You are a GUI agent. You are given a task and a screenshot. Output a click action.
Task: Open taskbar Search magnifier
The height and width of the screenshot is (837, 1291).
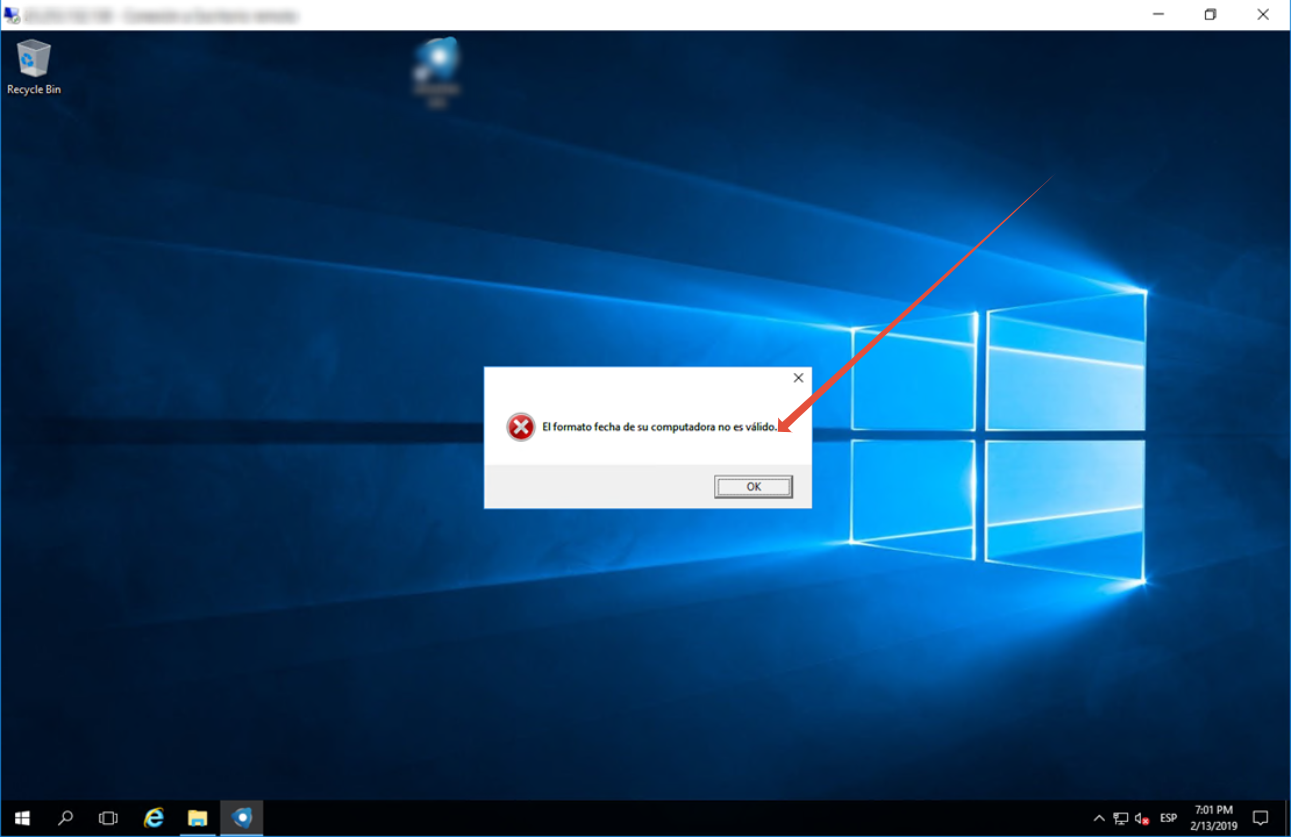click(65, 818)
